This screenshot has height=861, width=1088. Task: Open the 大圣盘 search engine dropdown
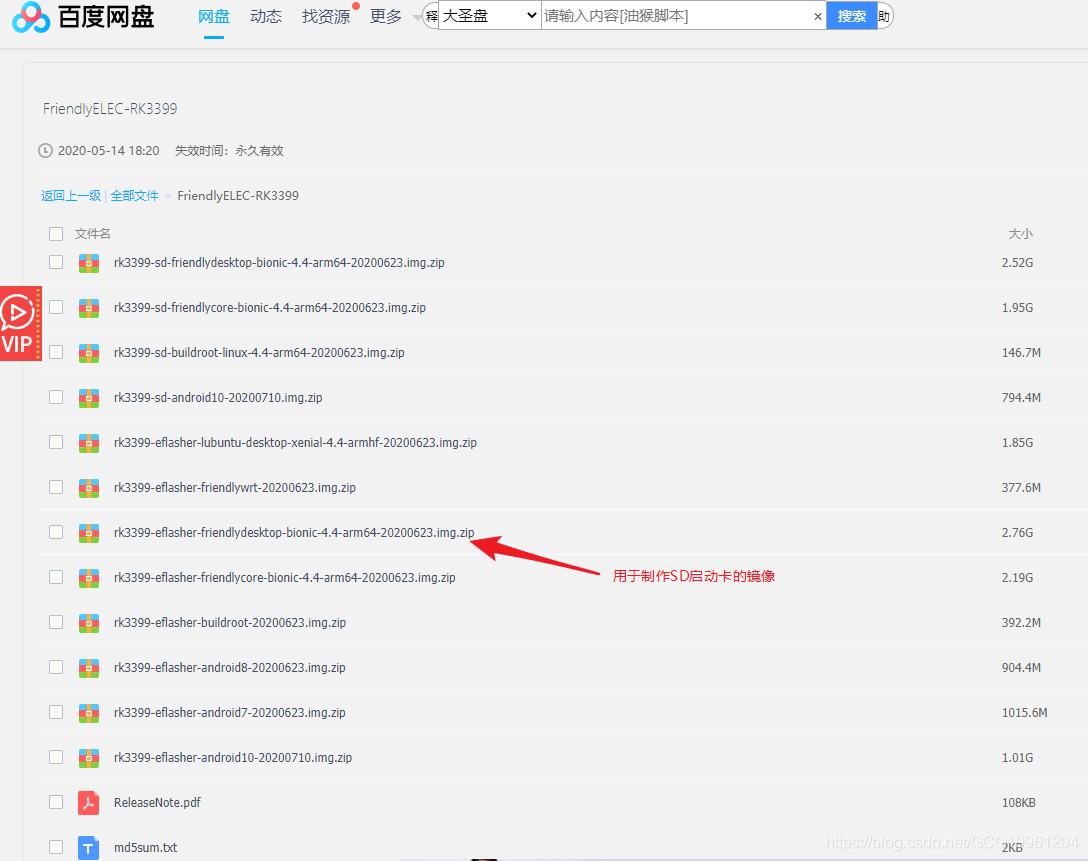click(x=489, y=16)
